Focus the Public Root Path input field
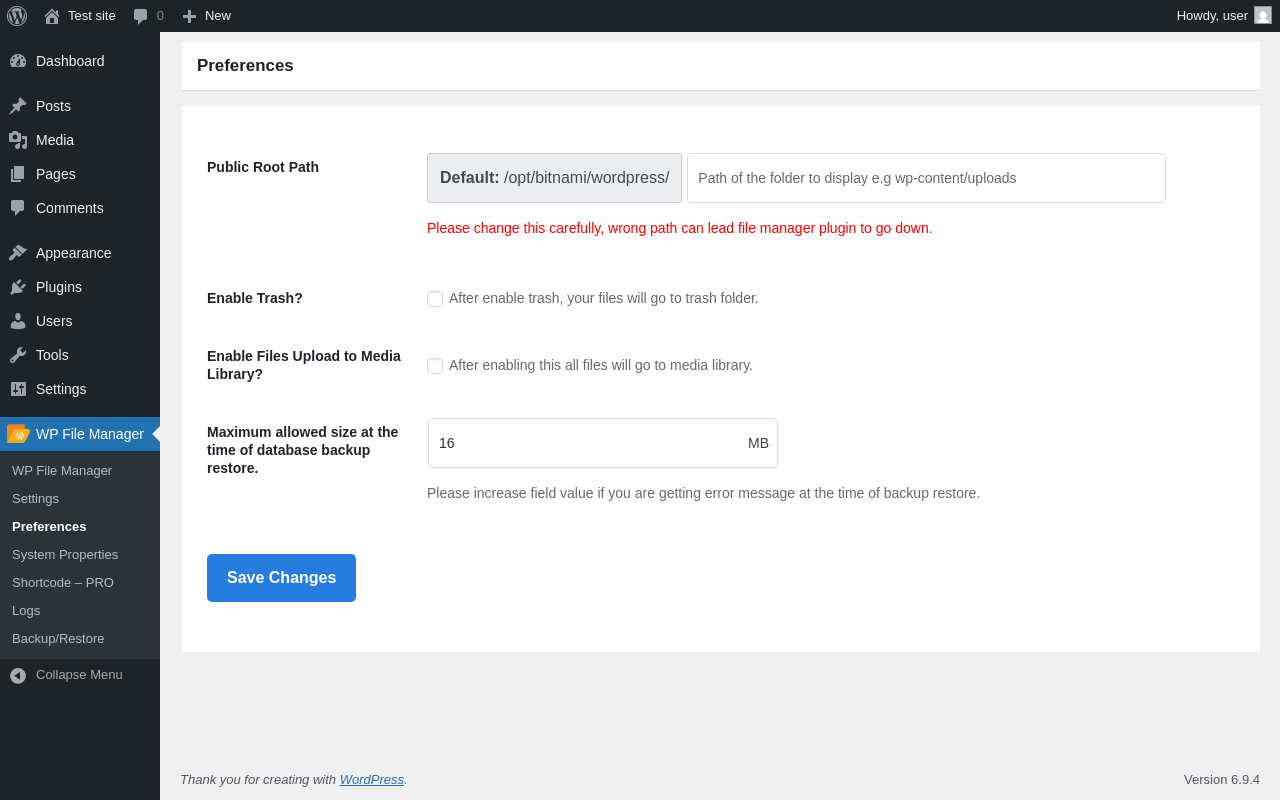 926,178
